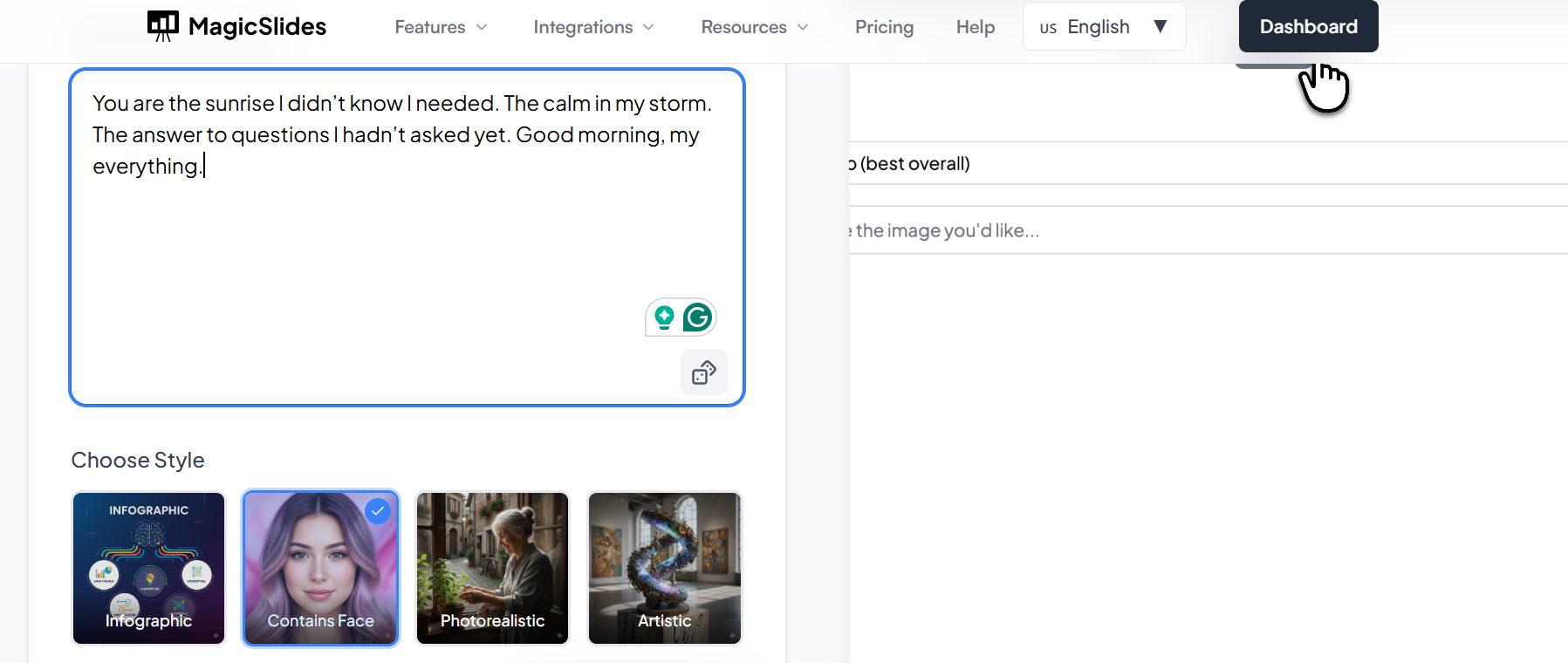Viewport: 1568px width, 663px height.
Task: Open the Resources dropdown
Action: coord(754,27)
